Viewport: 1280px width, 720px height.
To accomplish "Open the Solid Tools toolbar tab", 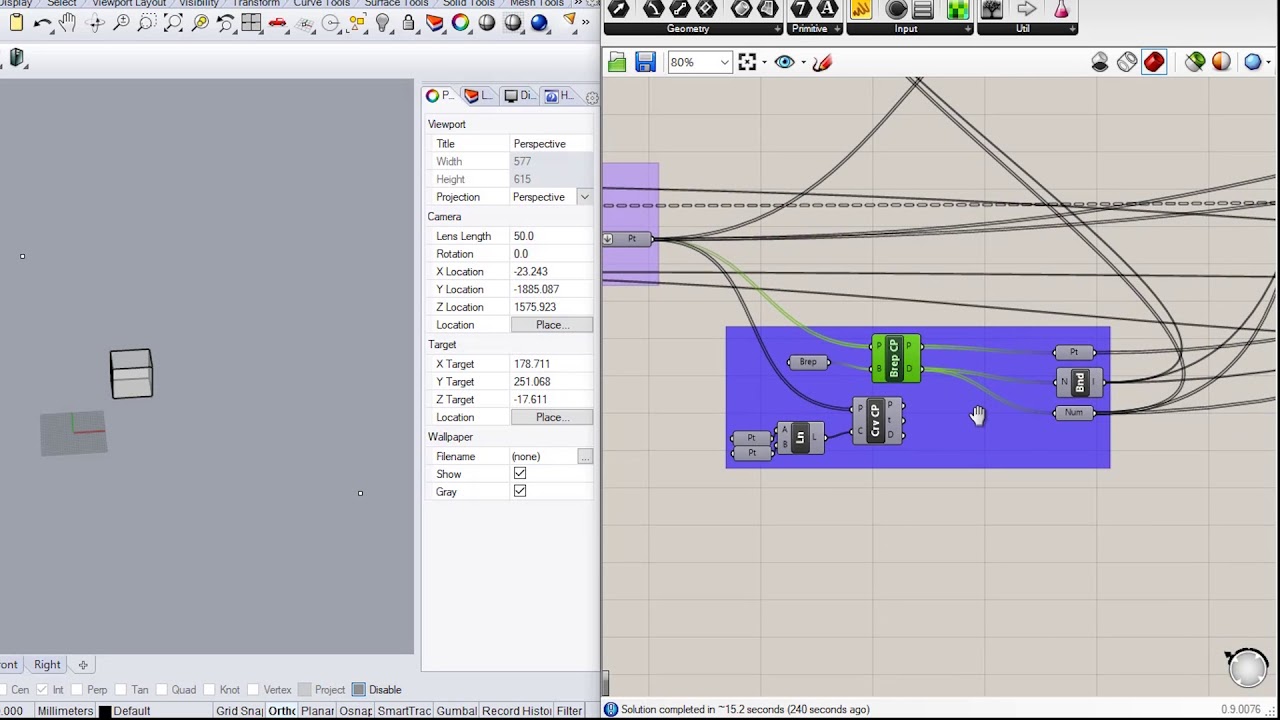I will pos(468,3).
